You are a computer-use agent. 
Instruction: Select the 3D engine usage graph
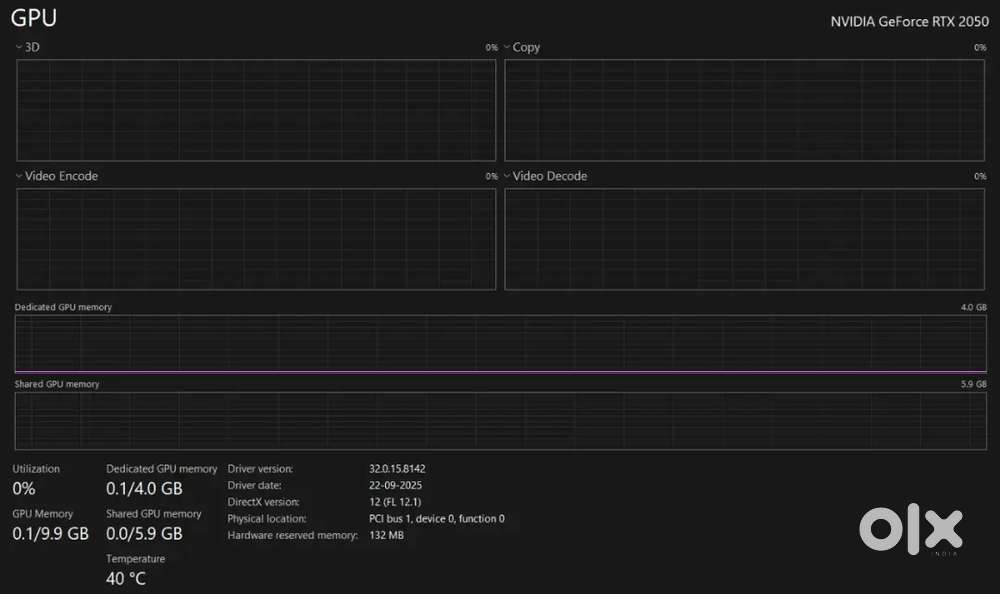coord(256,110)
